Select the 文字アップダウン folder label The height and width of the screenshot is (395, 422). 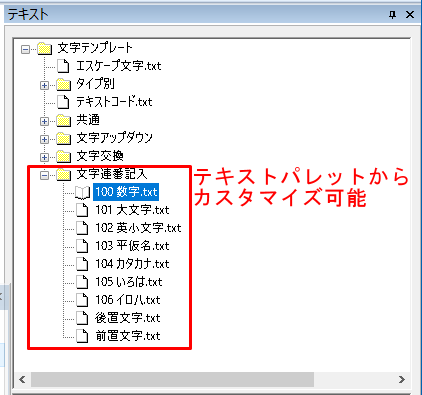[115, 138]
